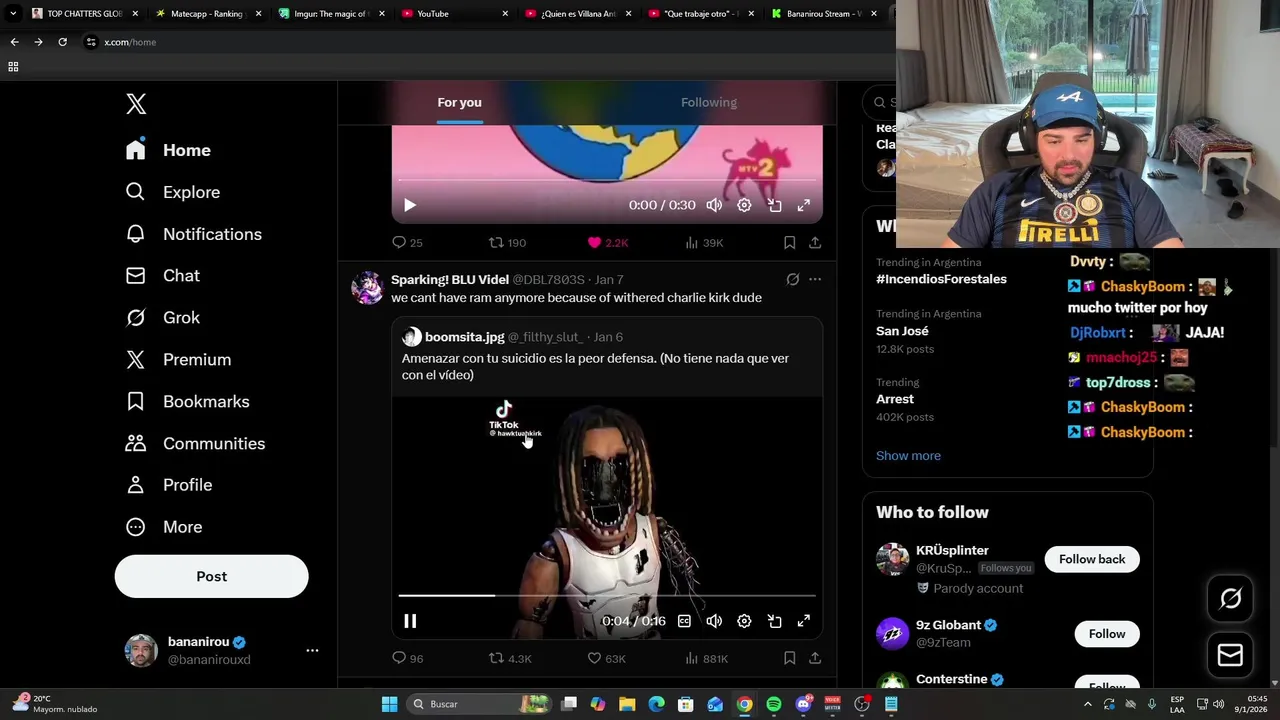Toggle picture-in-picture on the top video

(774, 205)
